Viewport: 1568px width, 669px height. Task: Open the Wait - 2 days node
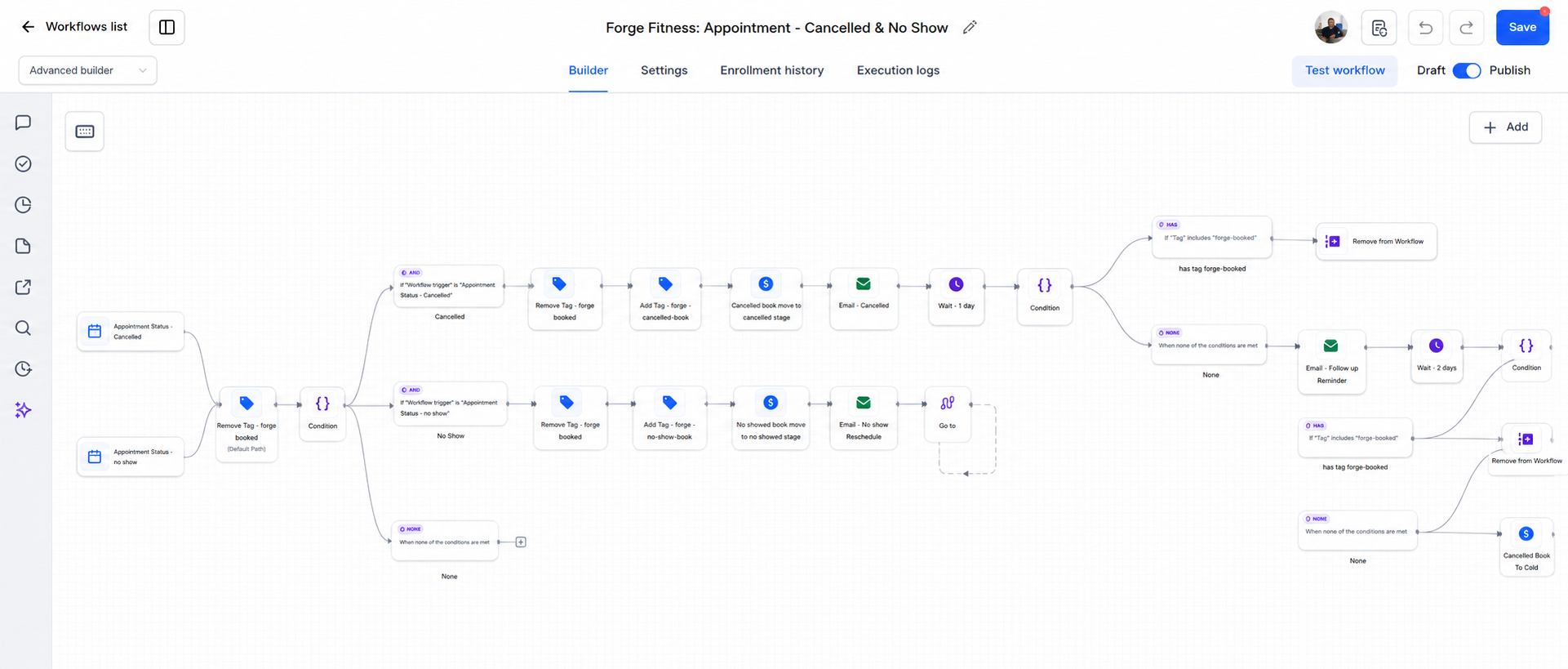tap(1437, 356)
